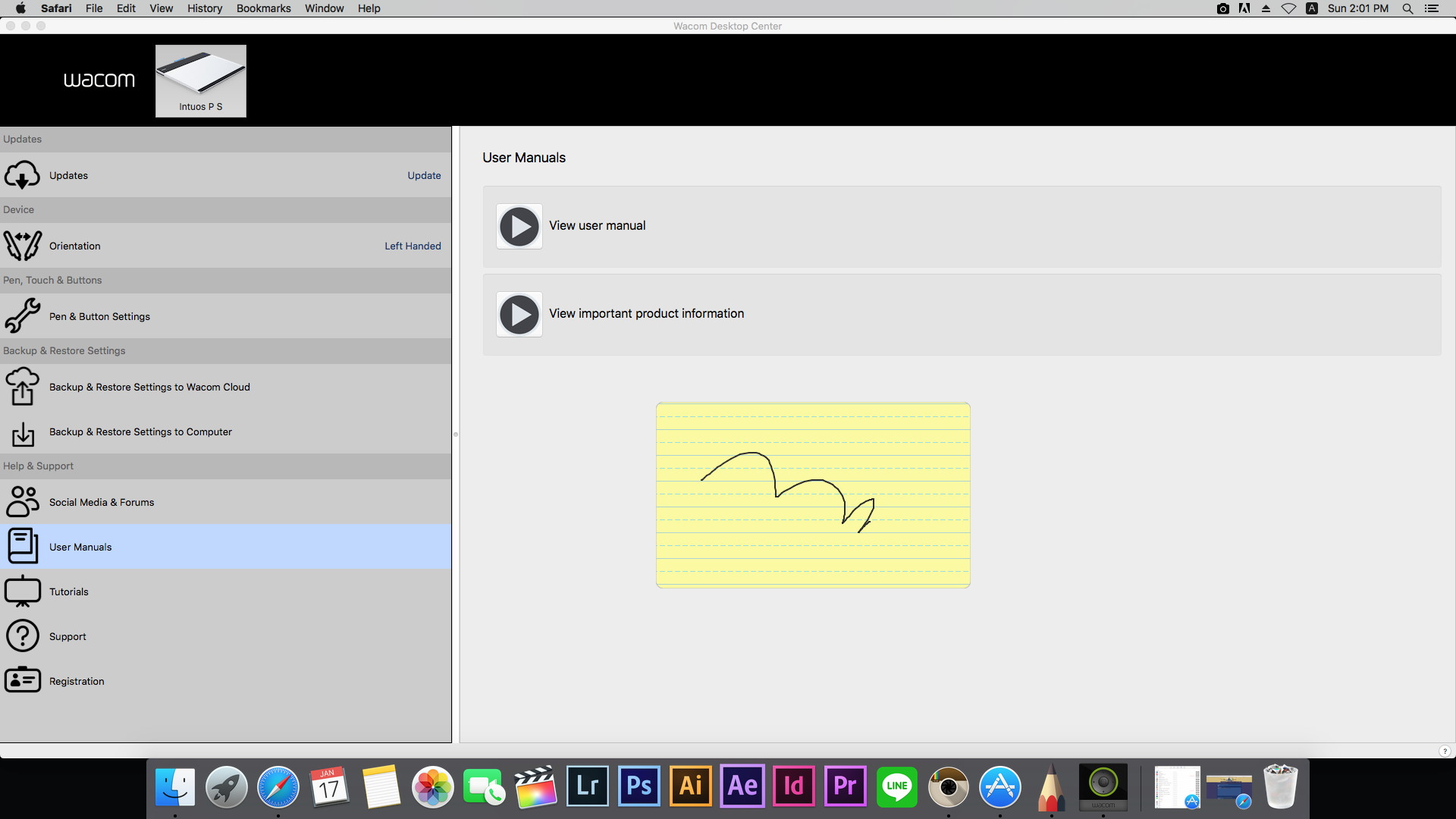The image size is (1456, 819).
Task: Open Finder from the Dock
Action: pyautogui.click(x=175, y=786)
